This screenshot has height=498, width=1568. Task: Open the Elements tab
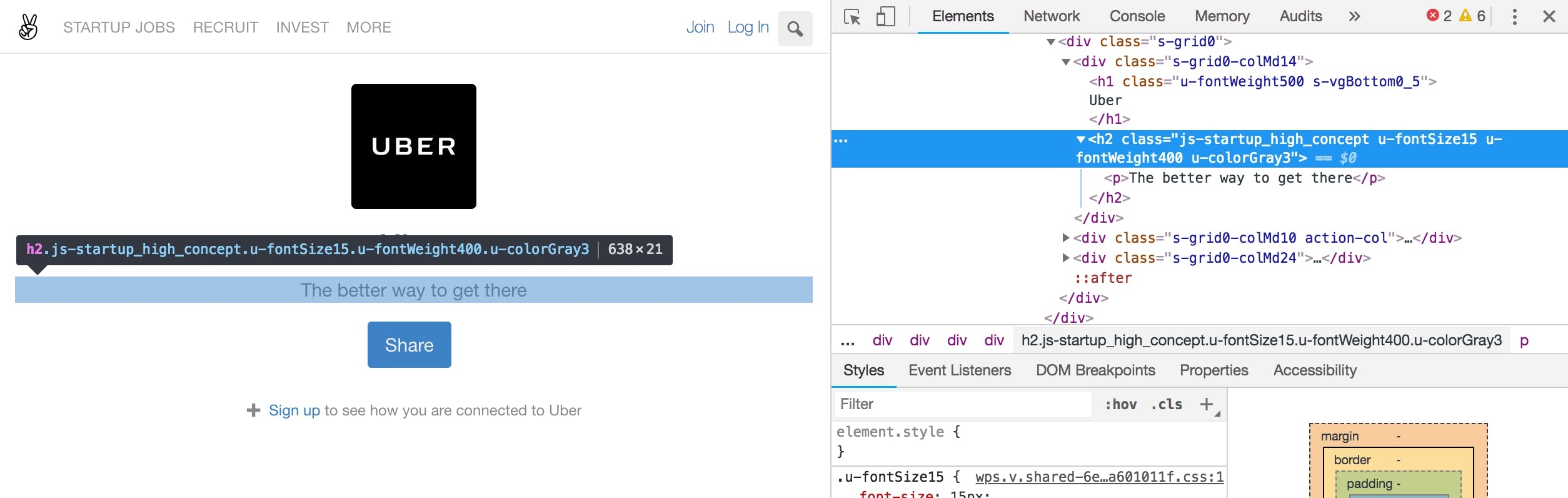[963, 16]
